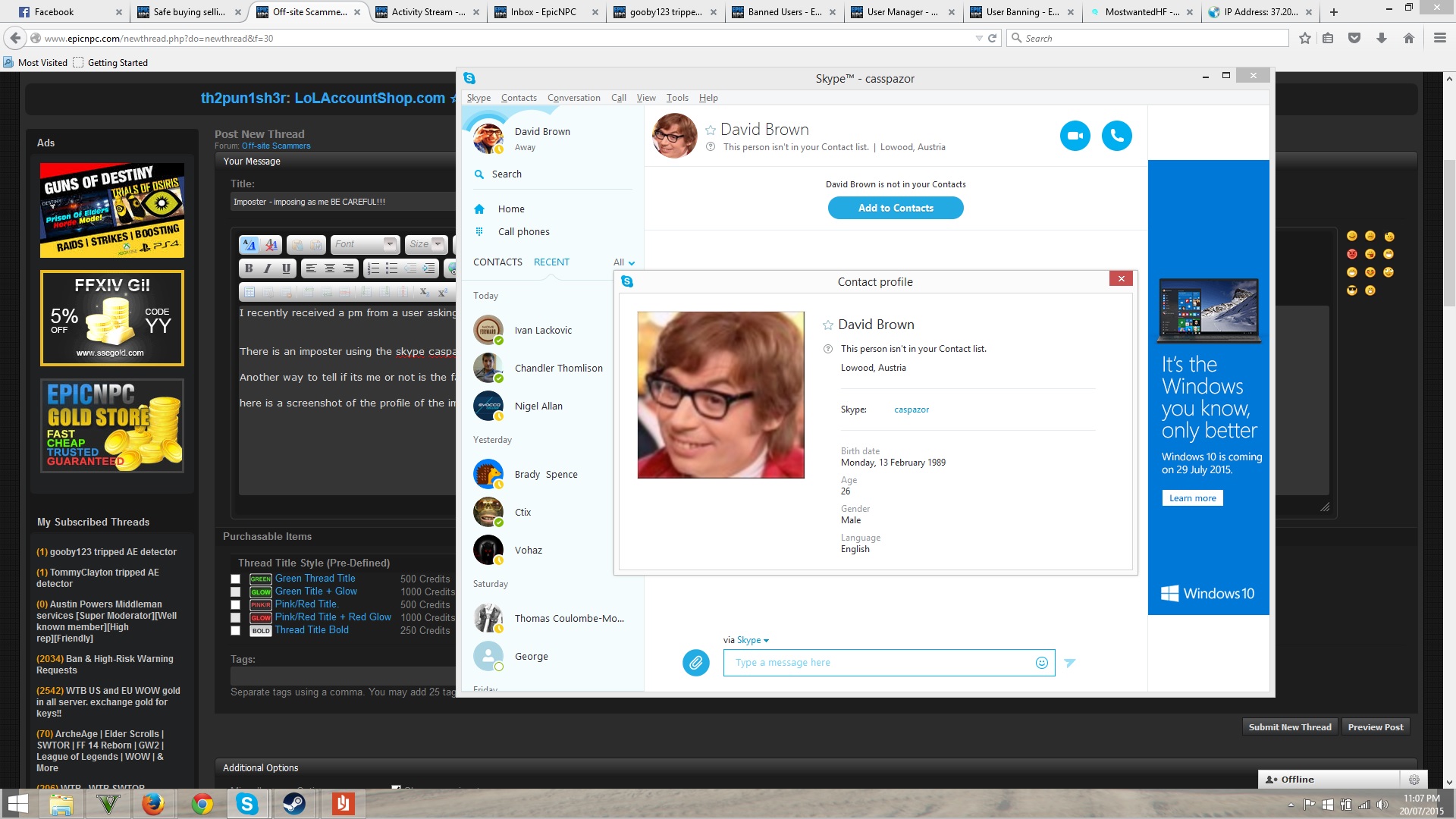Check Pink/Red Title option
This screenshot has height=819, width=1456.
235,605
